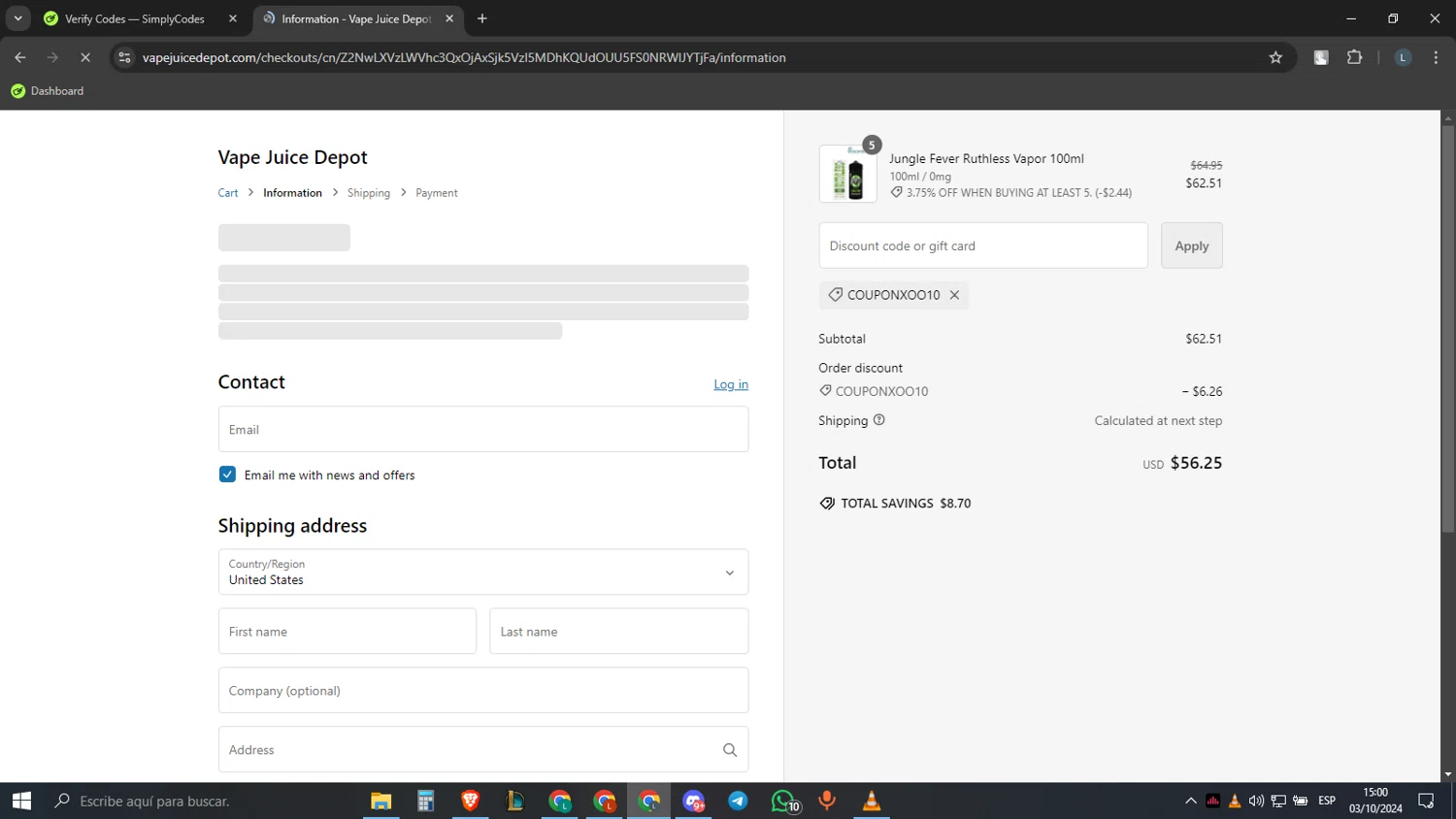Close the Information - Vape Juice Depot tab
Screen dimensions: 1456x819
click(x=449, y=18)
